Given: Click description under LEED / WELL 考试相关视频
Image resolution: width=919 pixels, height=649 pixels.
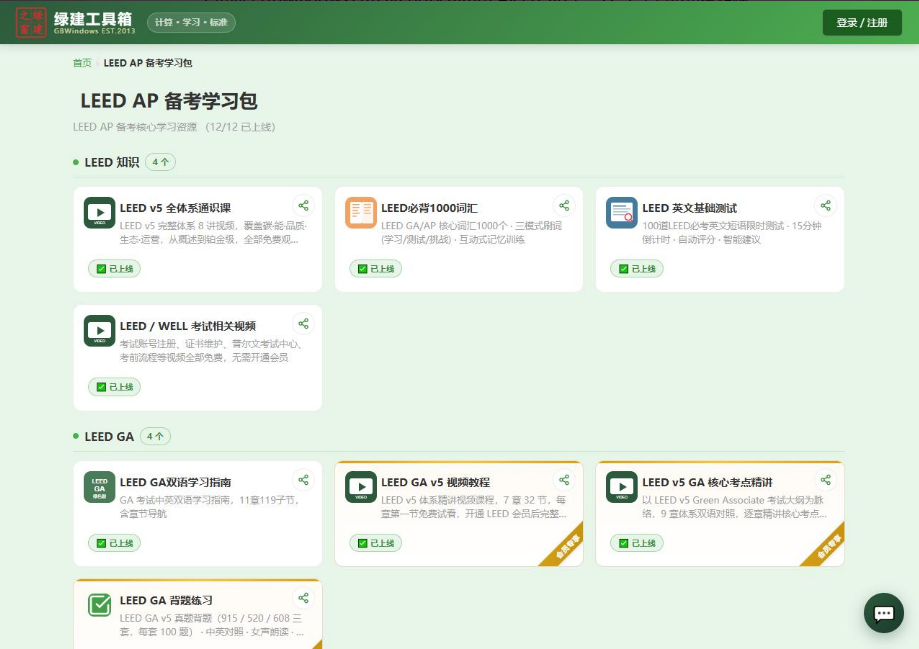Looking at the screenshot, I should pyautogui.click(x=211, y=351).
